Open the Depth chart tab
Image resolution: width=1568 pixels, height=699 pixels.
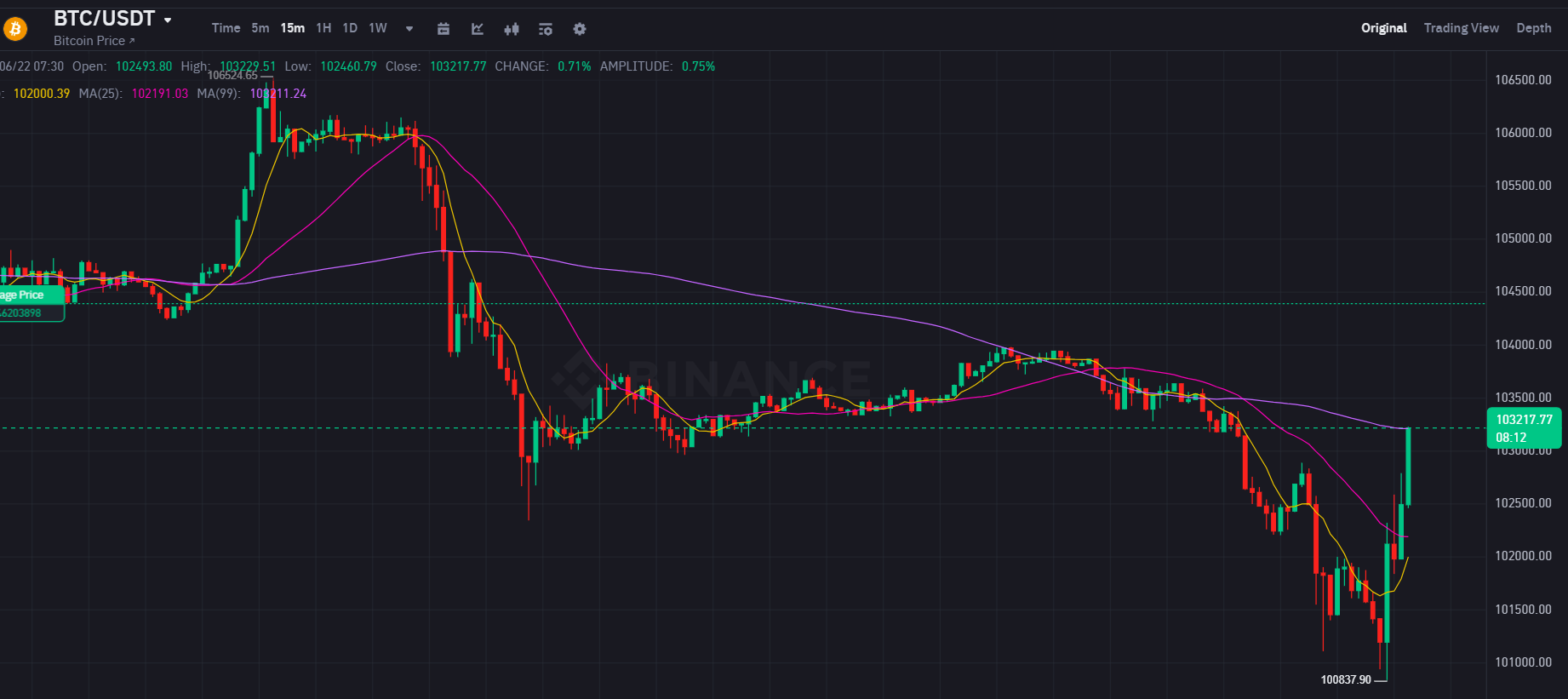(1533, 28)
